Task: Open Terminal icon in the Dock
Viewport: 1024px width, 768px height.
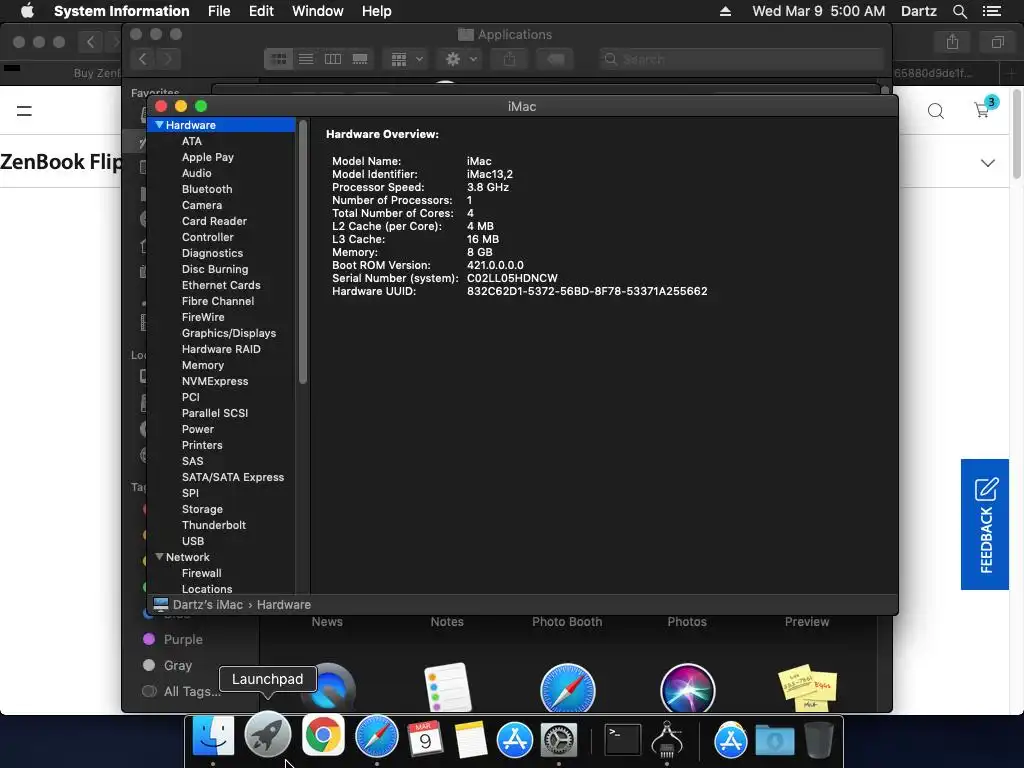Action: 622,740
